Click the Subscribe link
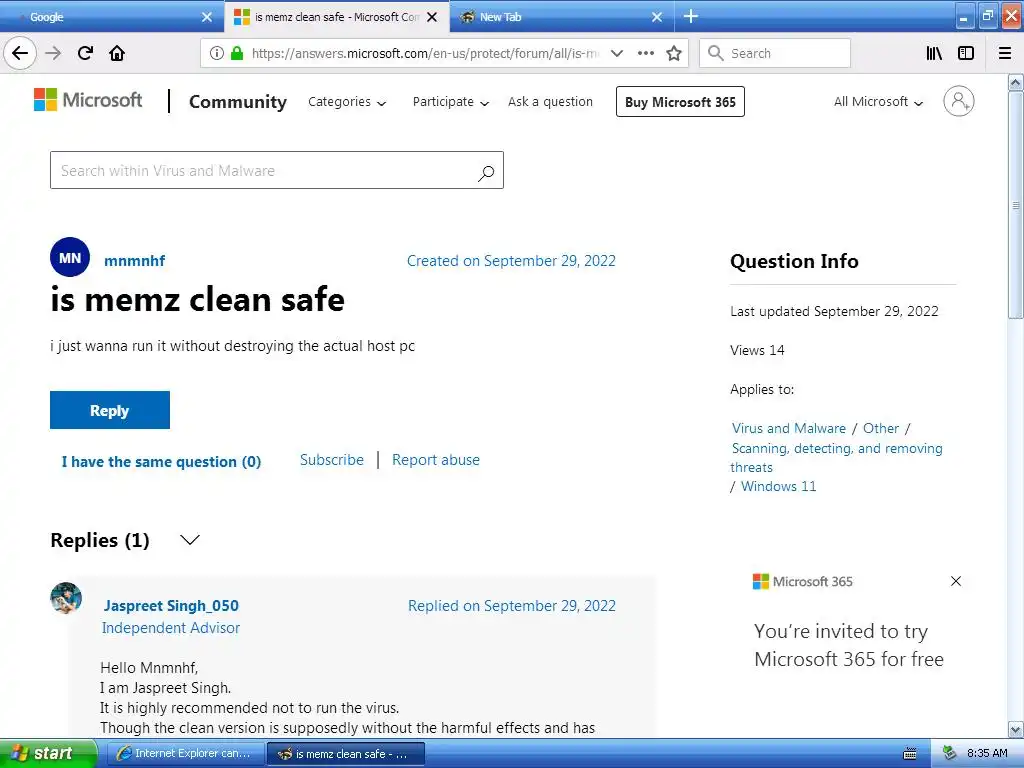The width and height of the screenshot is (1024, 768). pos(332,460)
